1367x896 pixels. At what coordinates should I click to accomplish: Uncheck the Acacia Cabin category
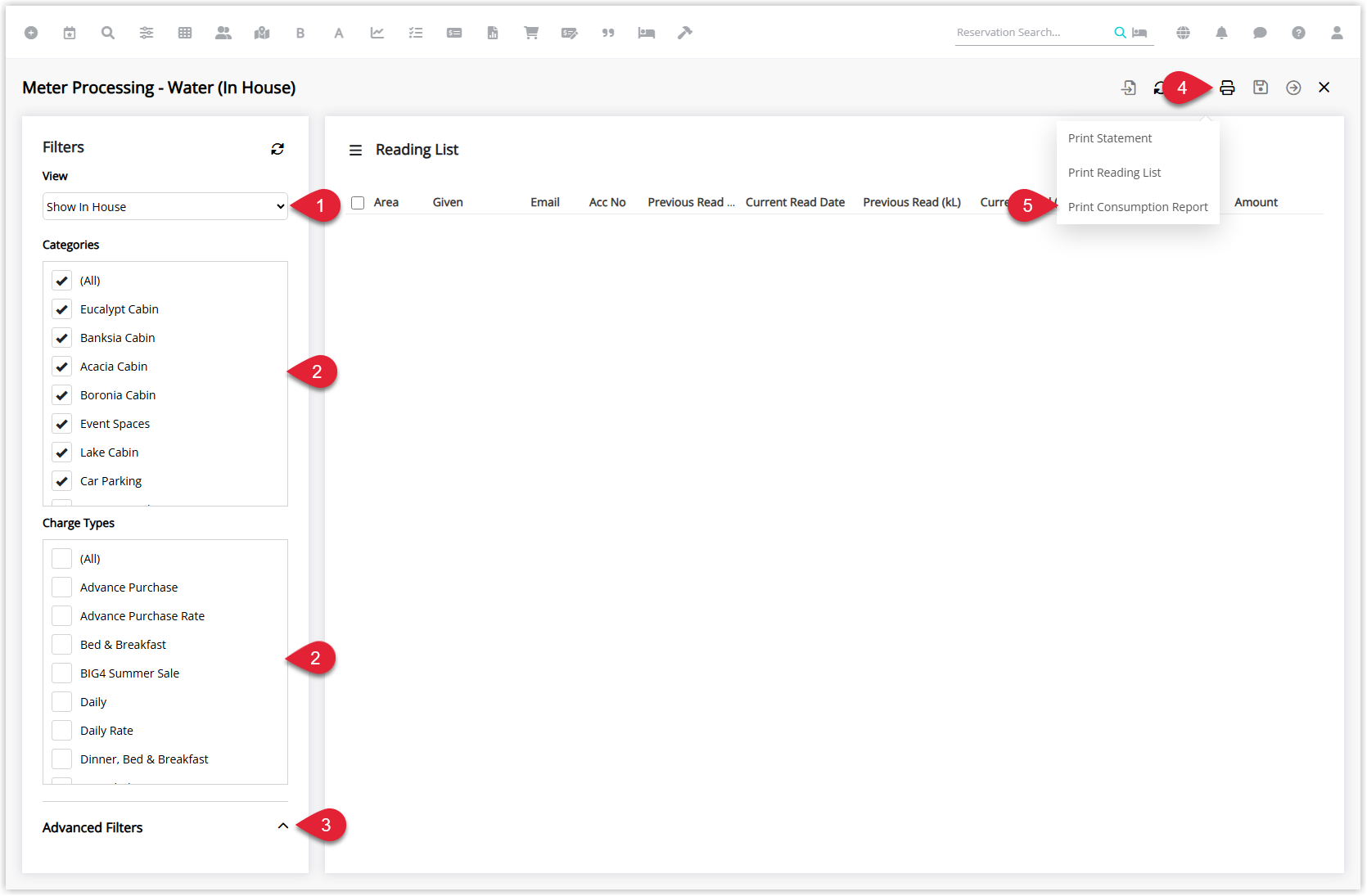tap(62, 367)
